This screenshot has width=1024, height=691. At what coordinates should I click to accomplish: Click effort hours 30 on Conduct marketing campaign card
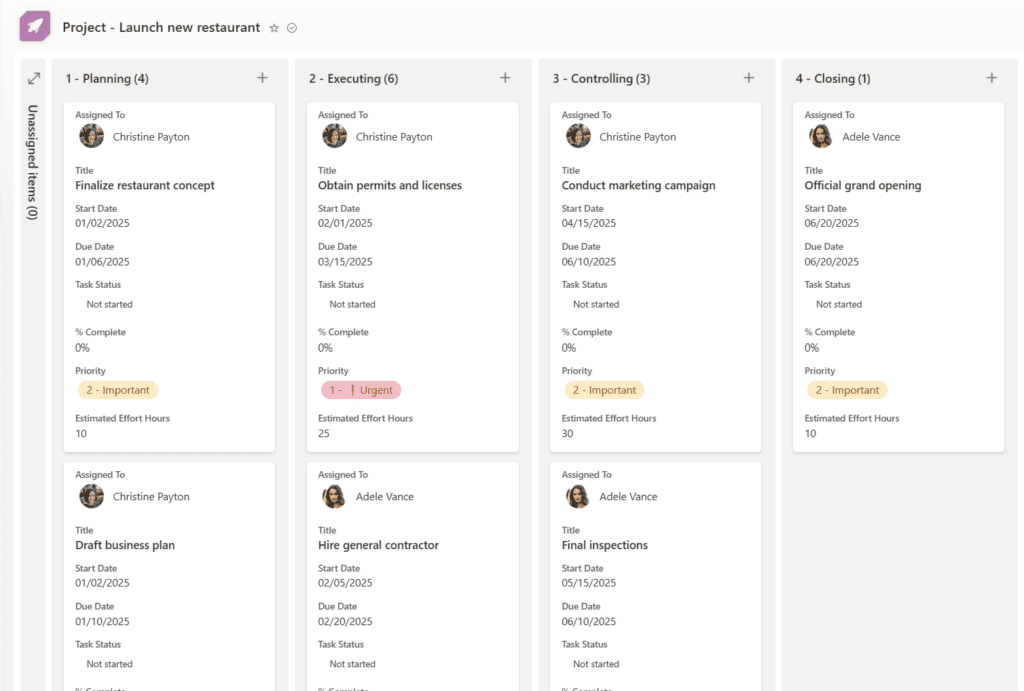coord(568,434)
